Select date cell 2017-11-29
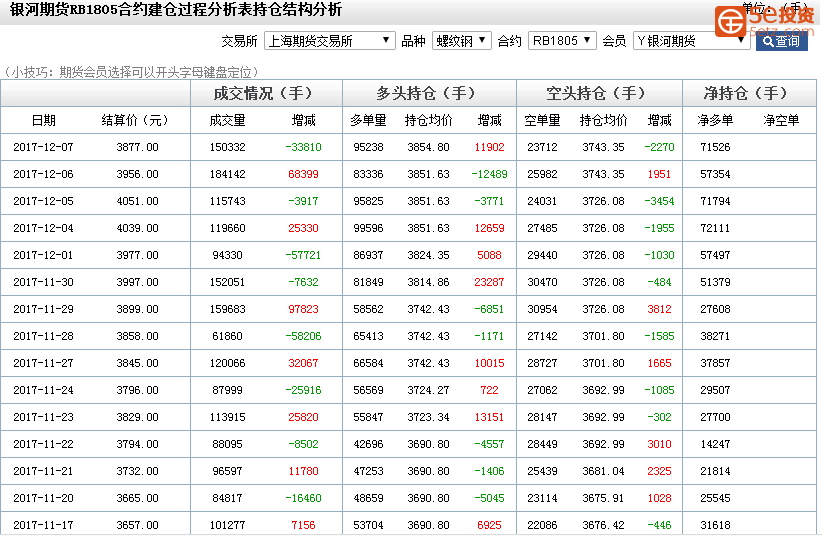 pos(44,309)
